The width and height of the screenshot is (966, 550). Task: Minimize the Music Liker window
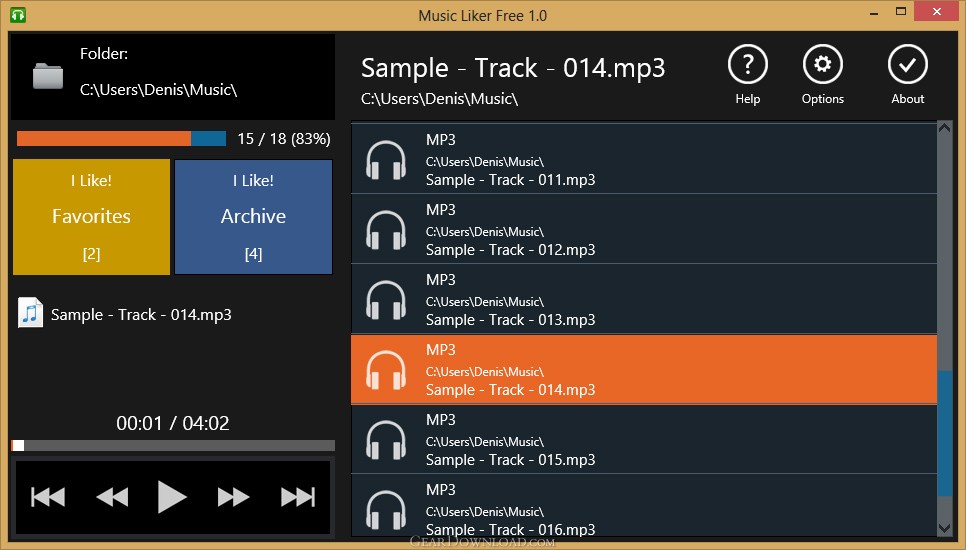874,13
